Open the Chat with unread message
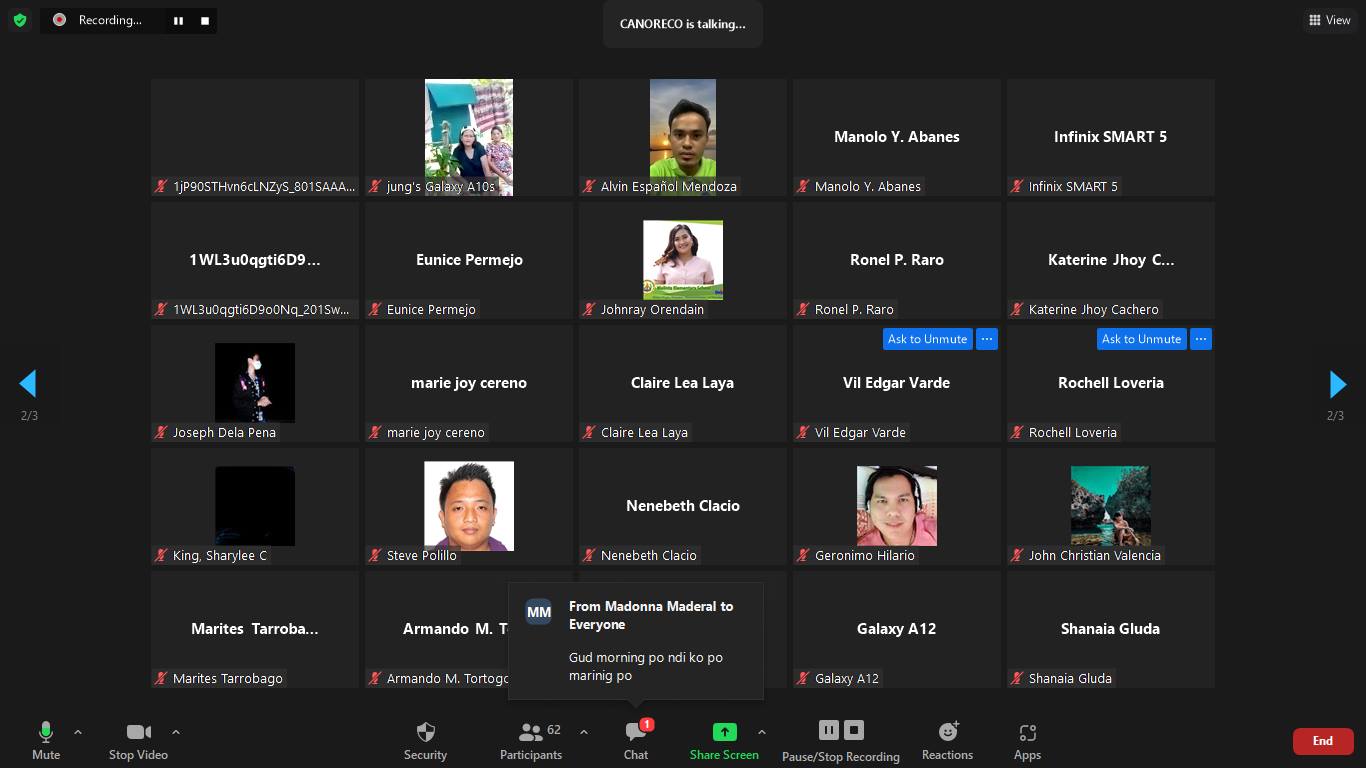 point(636,741)
